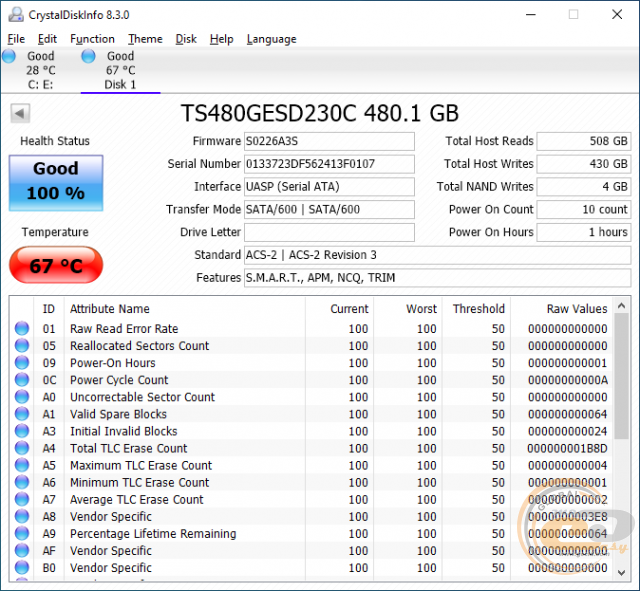Click status icon of Initial Invalid Blocks
Viewport: 640px width, 591px height.
[x=22, y=431]
